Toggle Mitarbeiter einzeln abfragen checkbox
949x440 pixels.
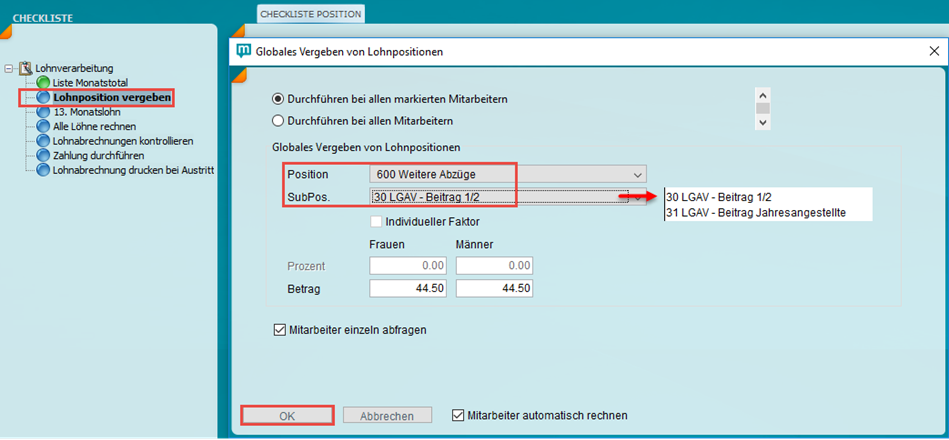click(x=279, y=328)
